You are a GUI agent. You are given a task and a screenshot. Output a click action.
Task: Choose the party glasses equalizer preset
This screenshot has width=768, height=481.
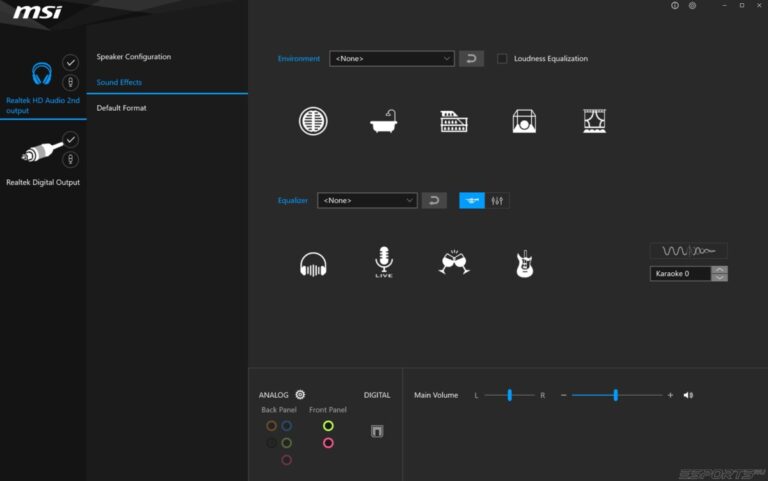tap(454, 263)
